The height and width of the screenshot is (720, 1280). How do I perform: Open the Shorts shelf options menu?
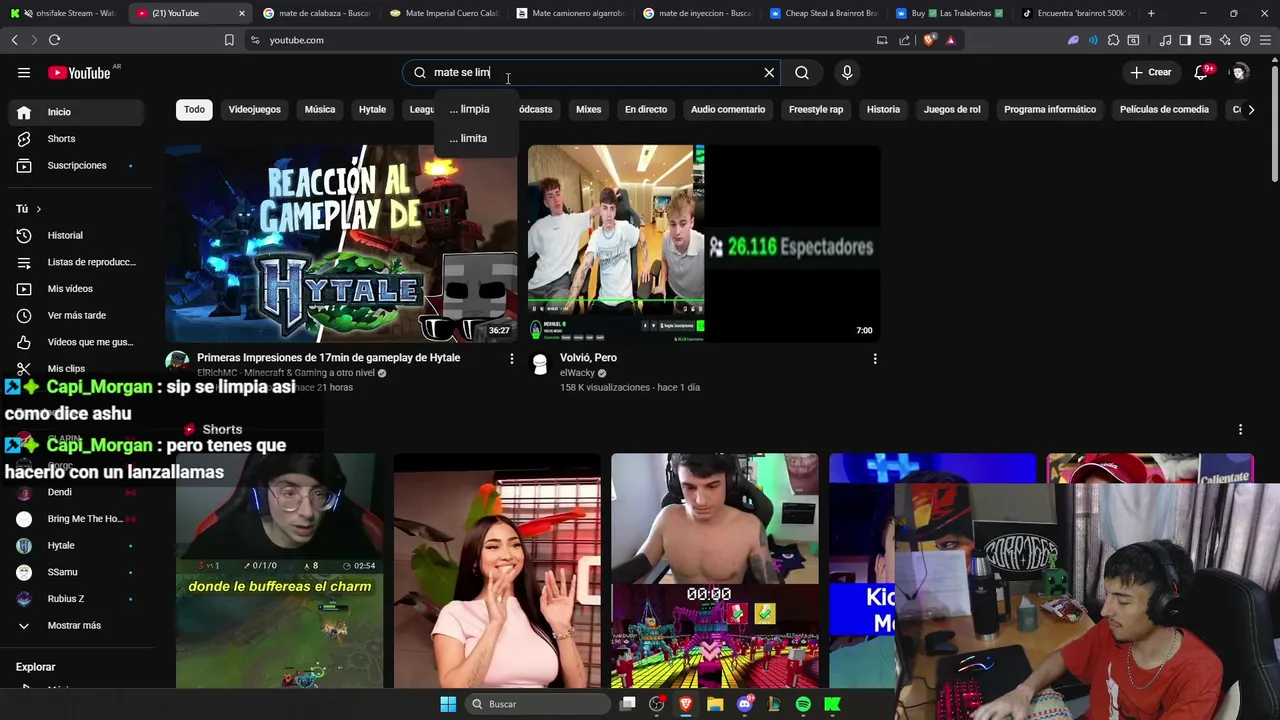coord(1240,429)
